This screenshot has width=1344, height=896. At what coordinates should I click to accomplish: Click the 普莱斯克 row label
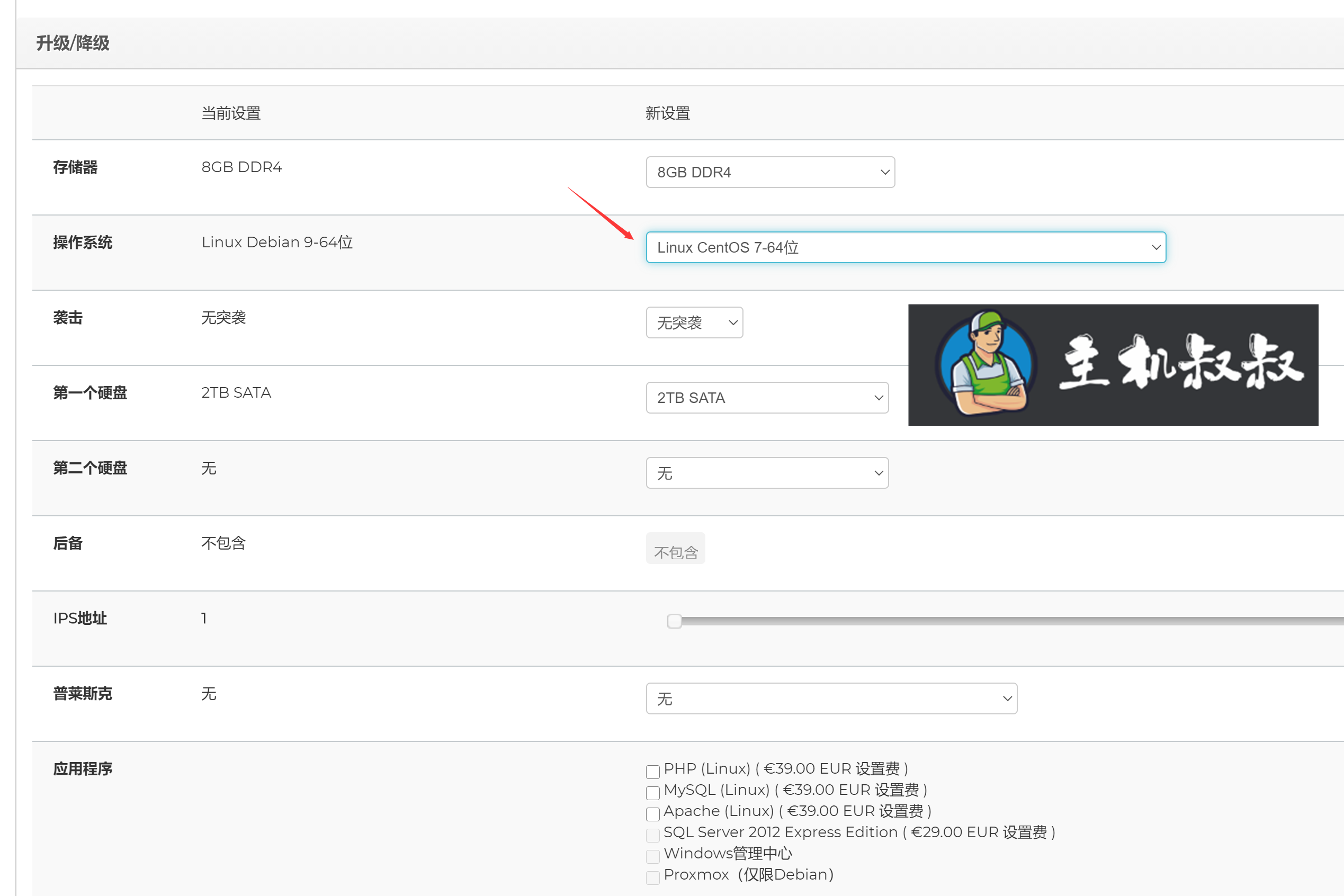(83, 694)
